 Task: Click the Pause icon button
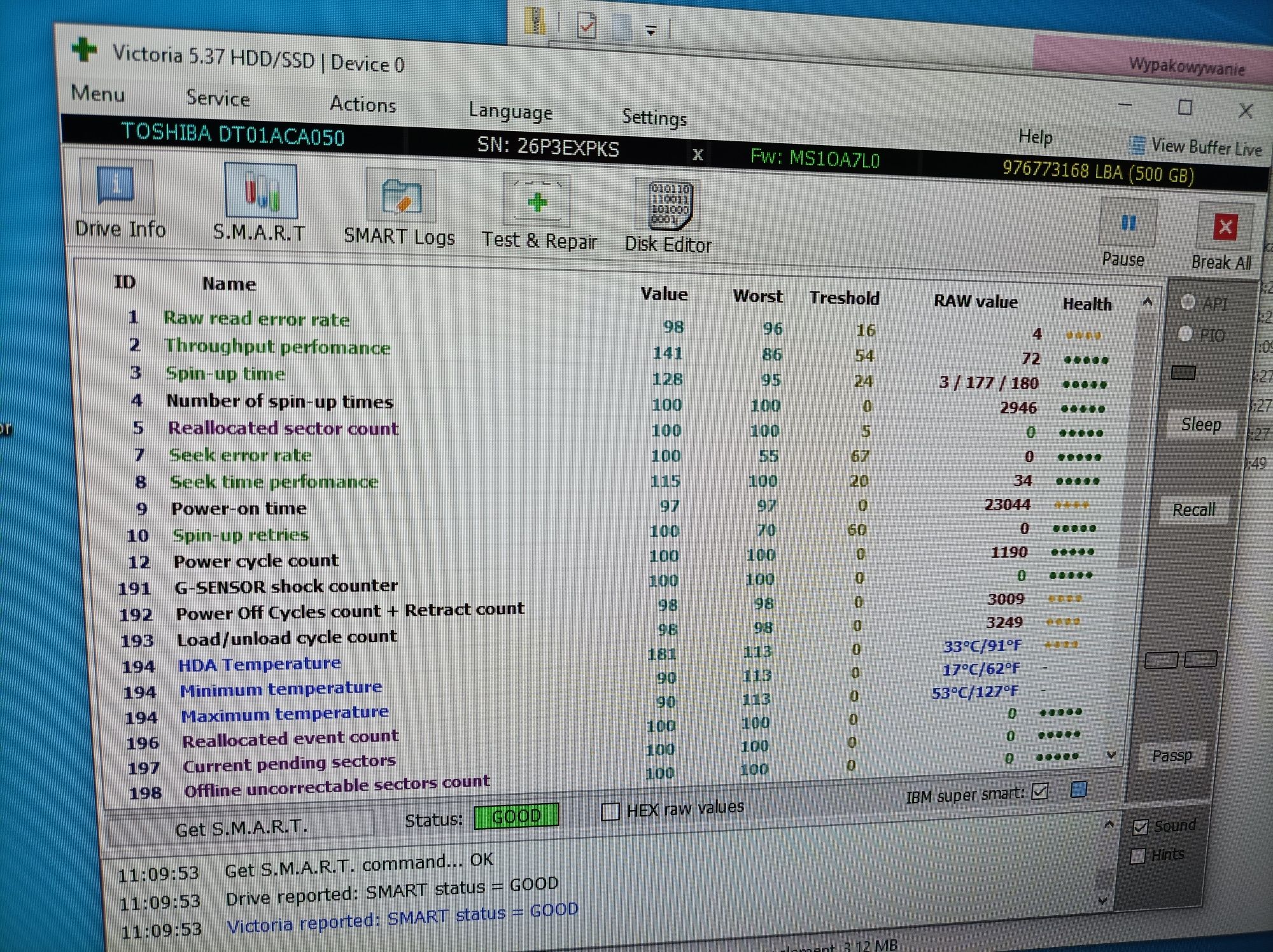1128,223
